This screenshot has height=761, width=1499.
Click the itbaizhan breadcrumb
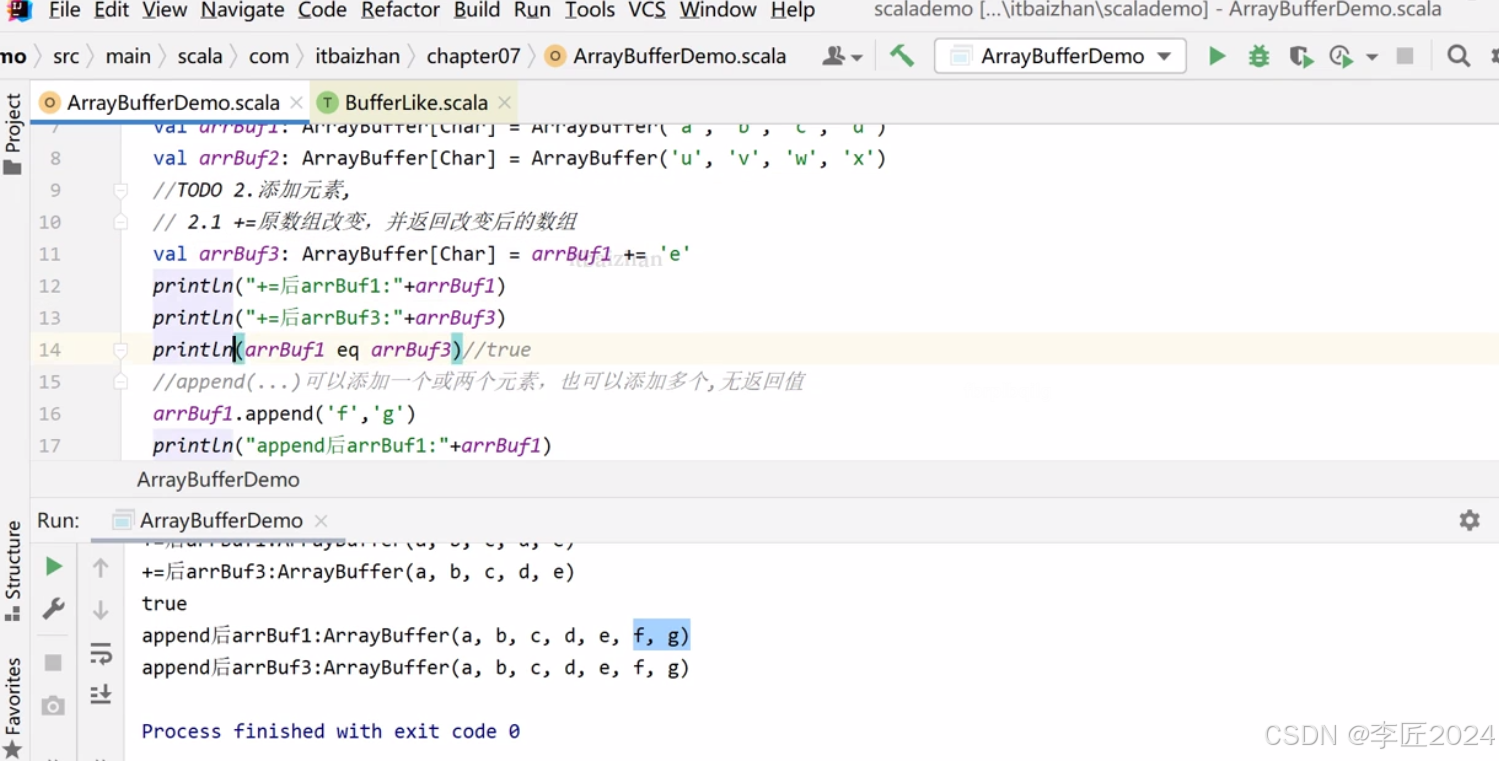coord(357,56)
